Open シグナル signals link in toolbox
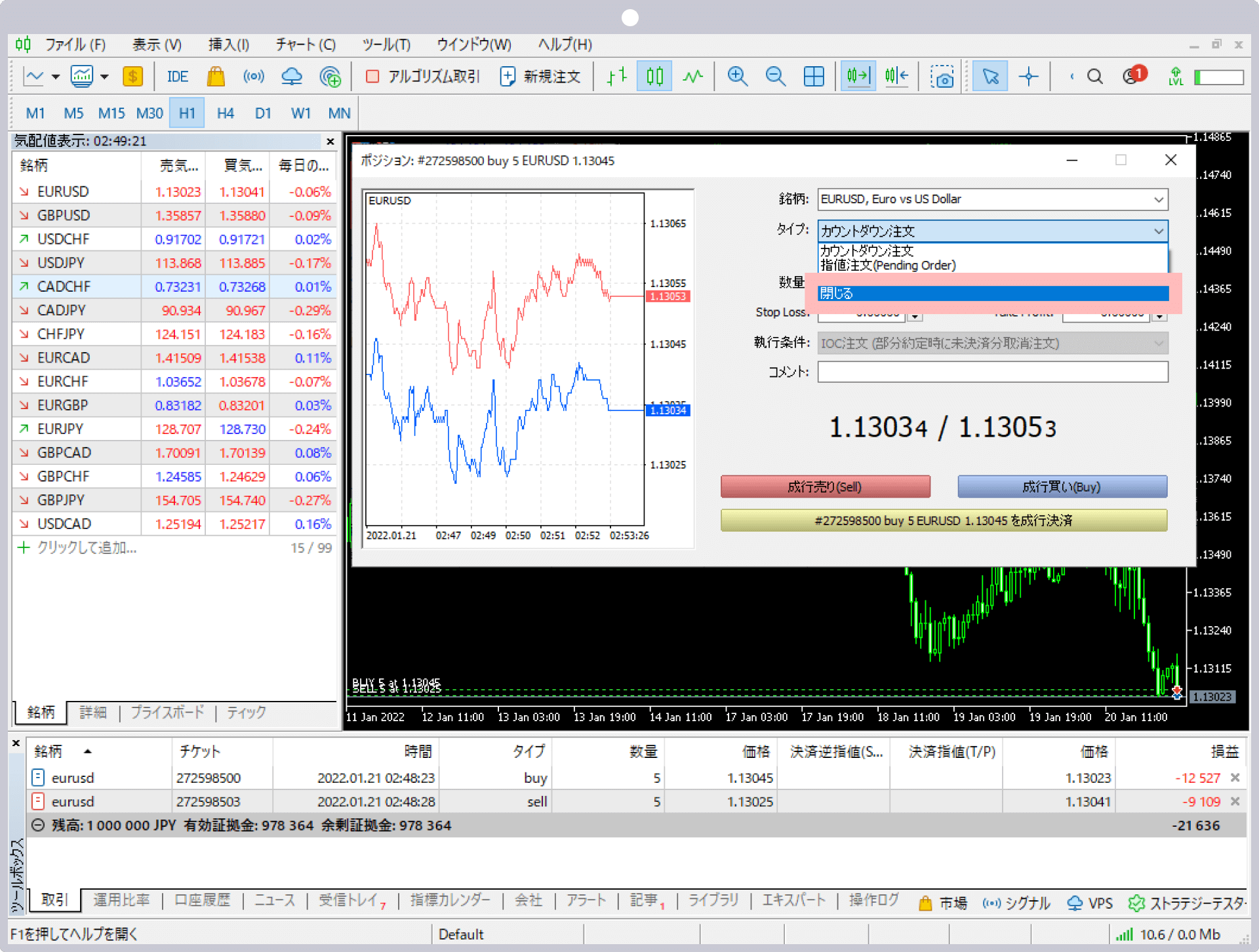The image size is (1259, 952). click(x=1016, y=903)
